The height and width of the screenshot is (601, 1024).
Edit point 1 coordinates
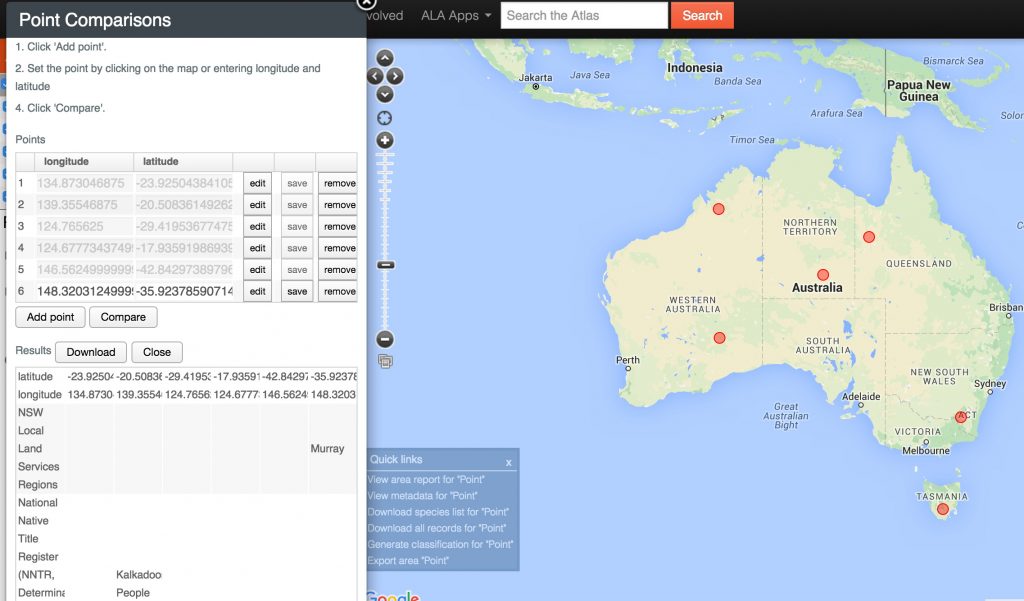tap(257, 183)
